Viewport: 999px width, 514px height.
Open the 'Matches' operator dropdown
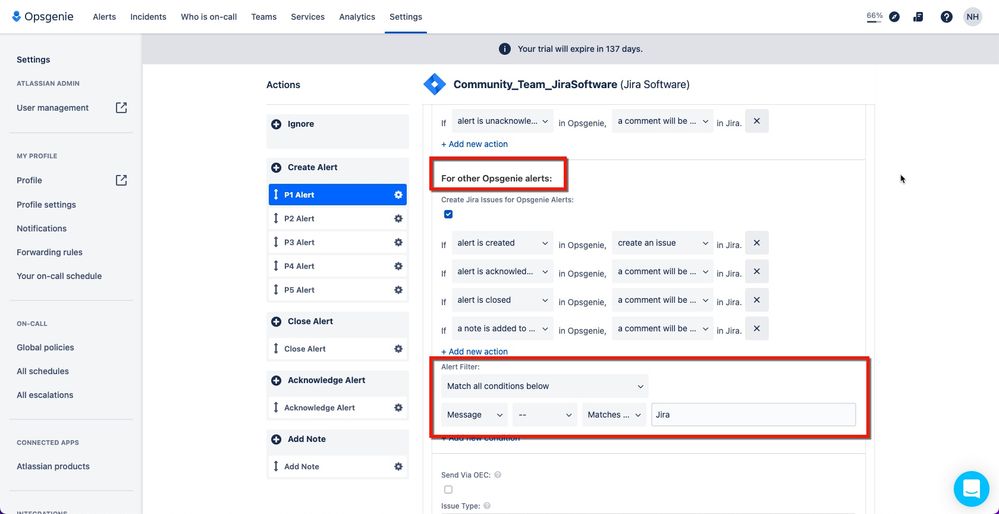click(x=614, y=415)
